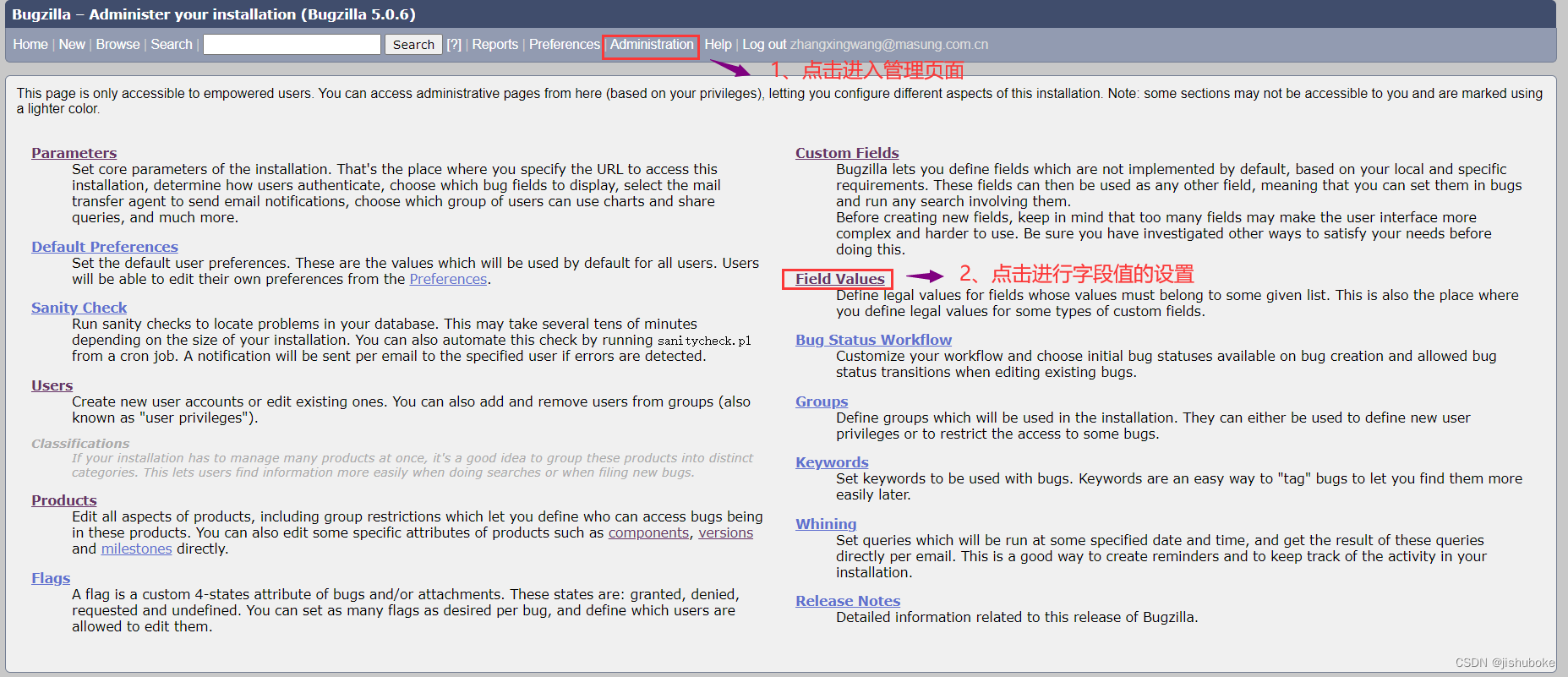Go to the Administration page

652,45
